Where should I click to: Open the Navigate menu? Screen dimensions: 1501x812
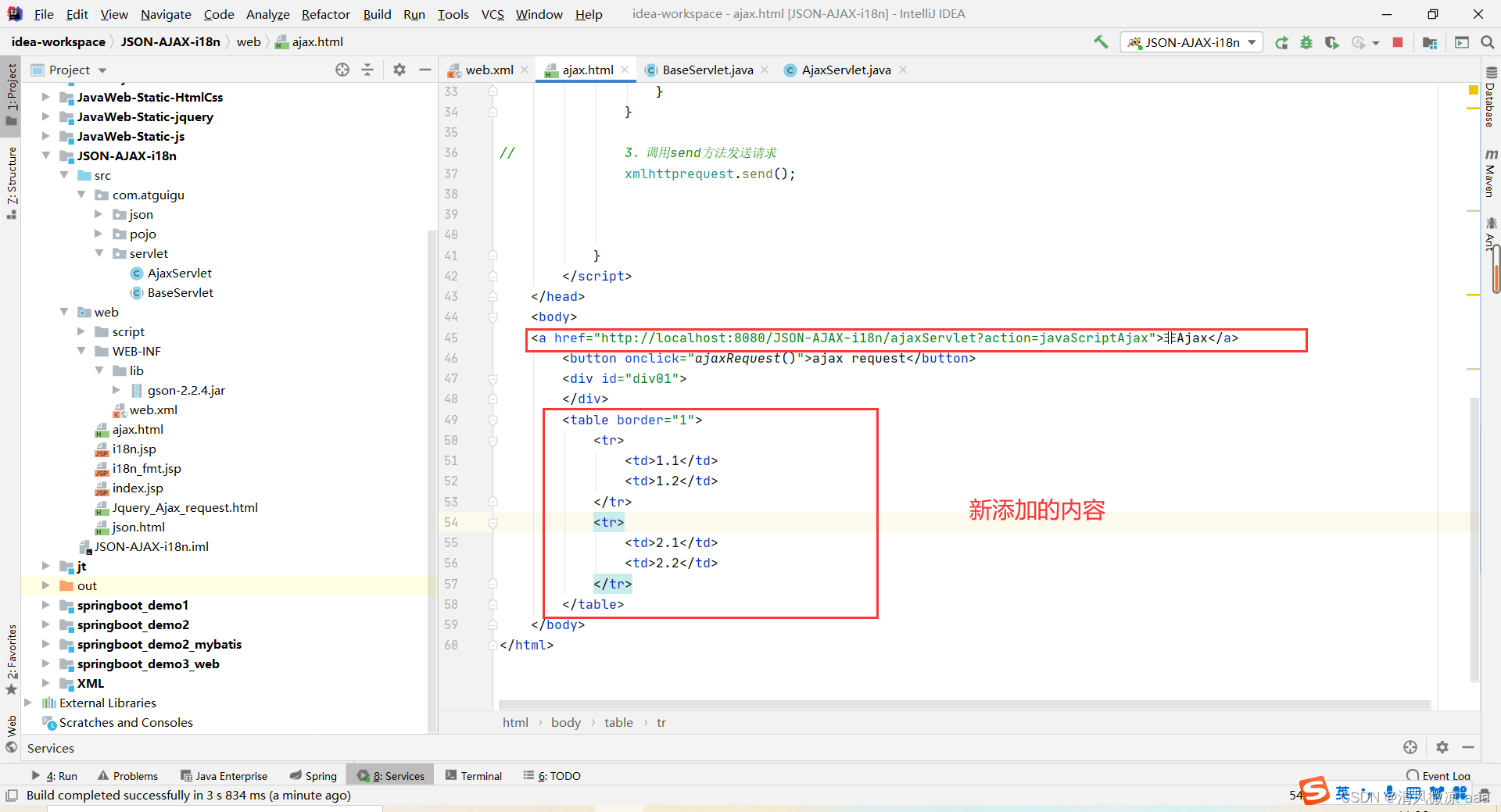[166, 14]
